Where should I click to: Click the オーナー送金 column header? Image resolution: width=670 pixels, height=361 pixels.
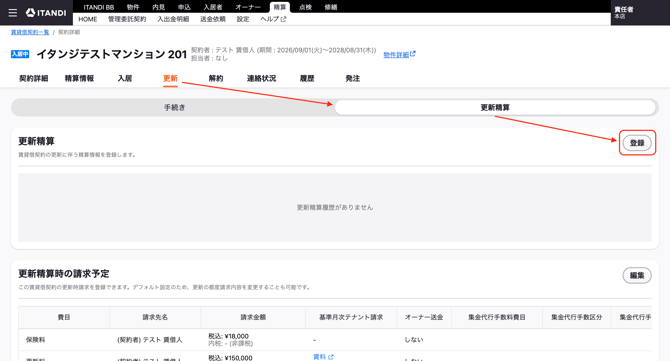[x=424, y=317]
